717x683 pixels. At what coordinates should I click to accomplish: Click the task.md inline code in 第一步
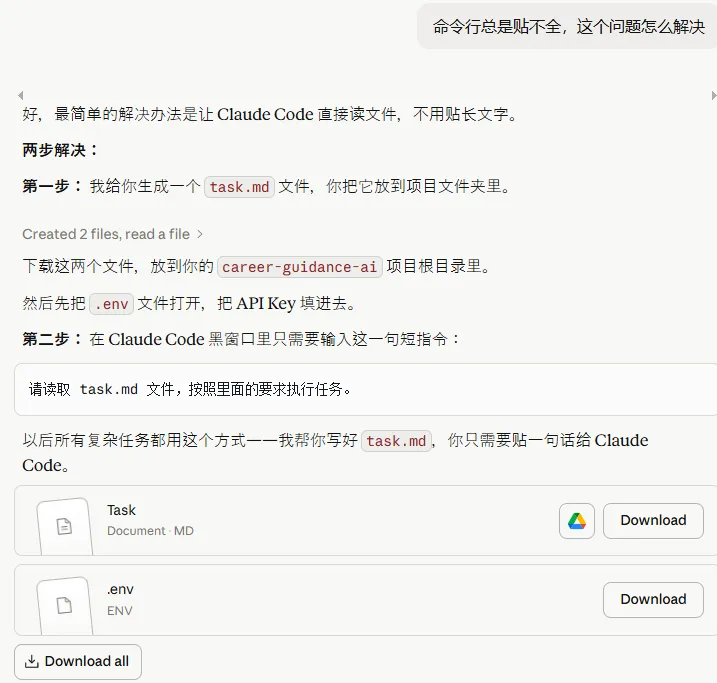point(239,187)
